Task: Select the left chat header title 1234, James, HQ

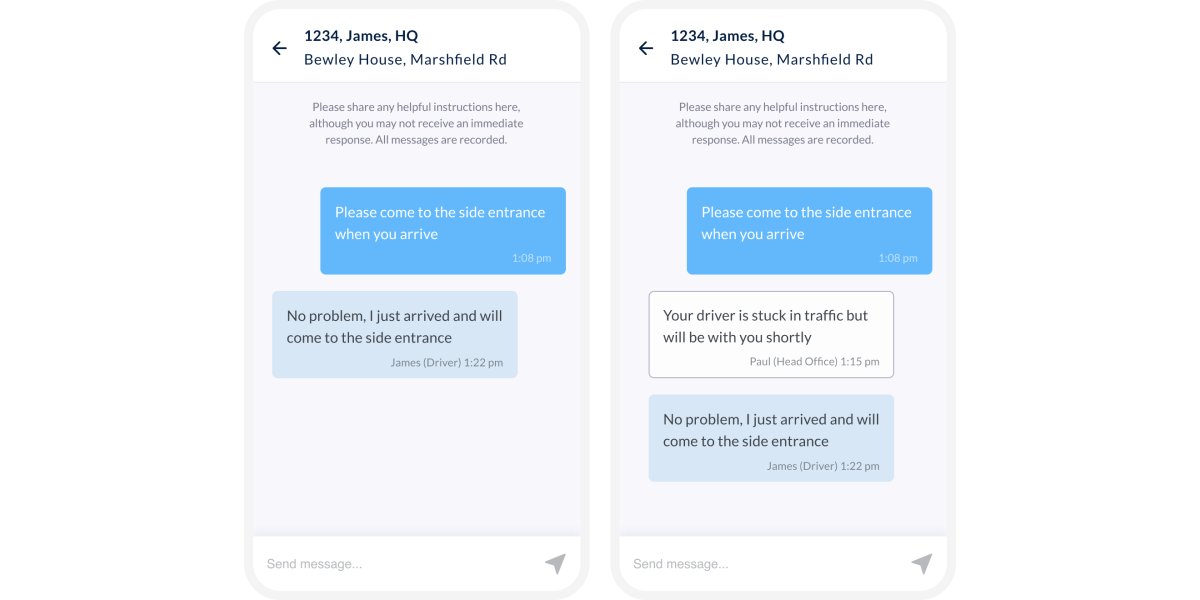Action: point(361,35)
